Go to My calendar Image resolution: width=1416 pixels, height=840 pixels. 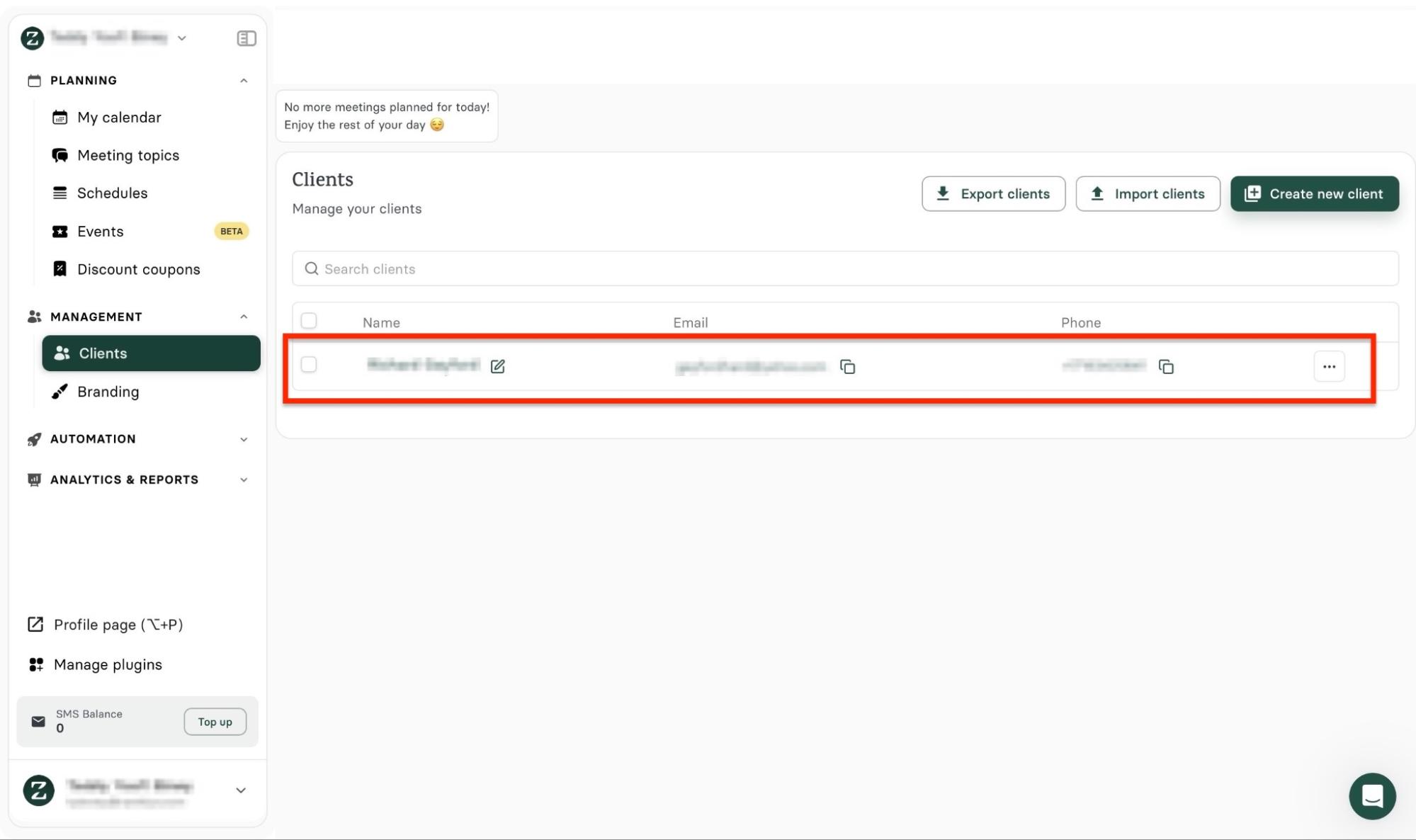click(x=118, y=118)
